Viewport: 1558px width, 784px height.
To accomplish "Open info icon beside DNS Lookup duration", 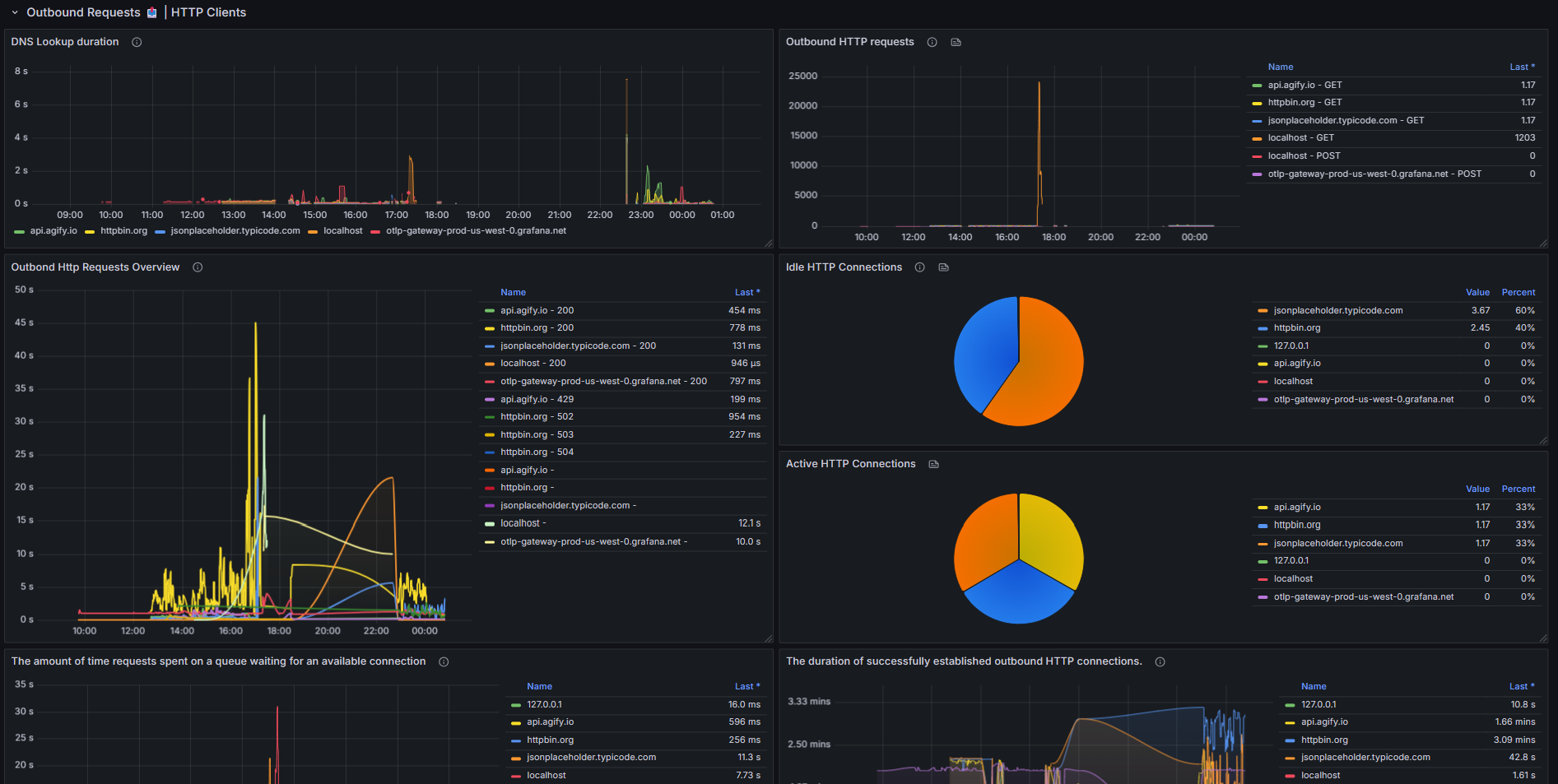I will pyautogui.click(x=137, y=42).
